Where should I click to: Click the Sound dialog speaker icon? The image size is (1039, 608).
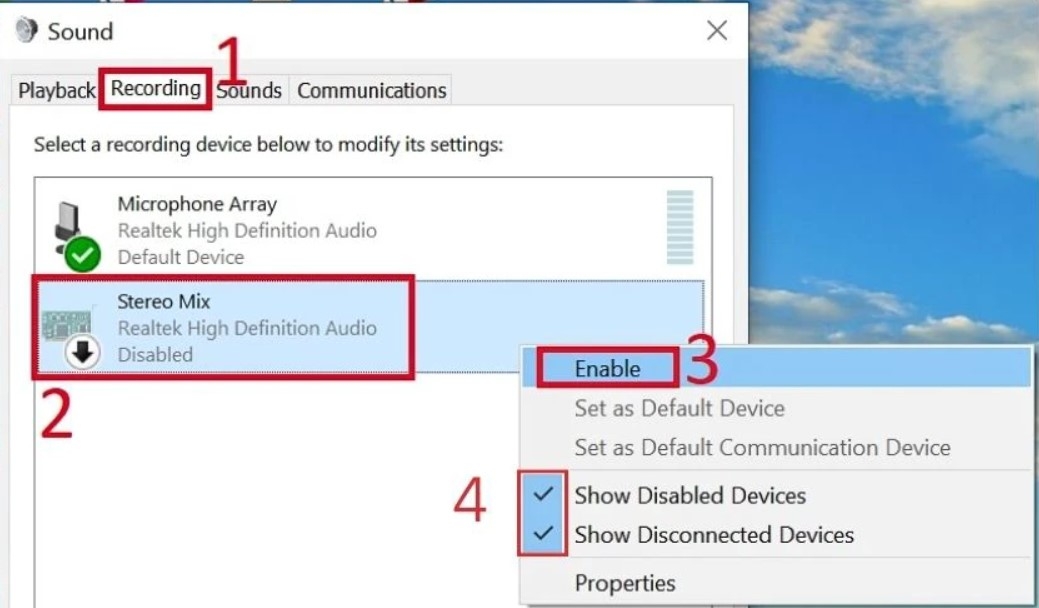[26, 30]
